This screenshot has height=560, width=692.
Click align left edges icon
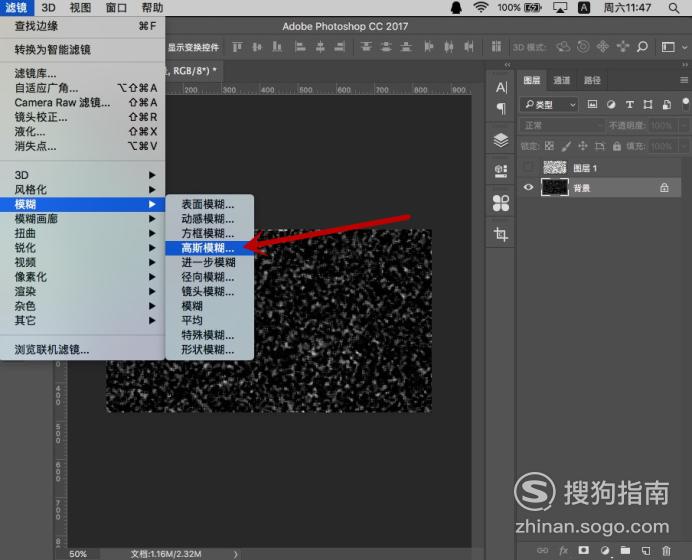[300, 46]
